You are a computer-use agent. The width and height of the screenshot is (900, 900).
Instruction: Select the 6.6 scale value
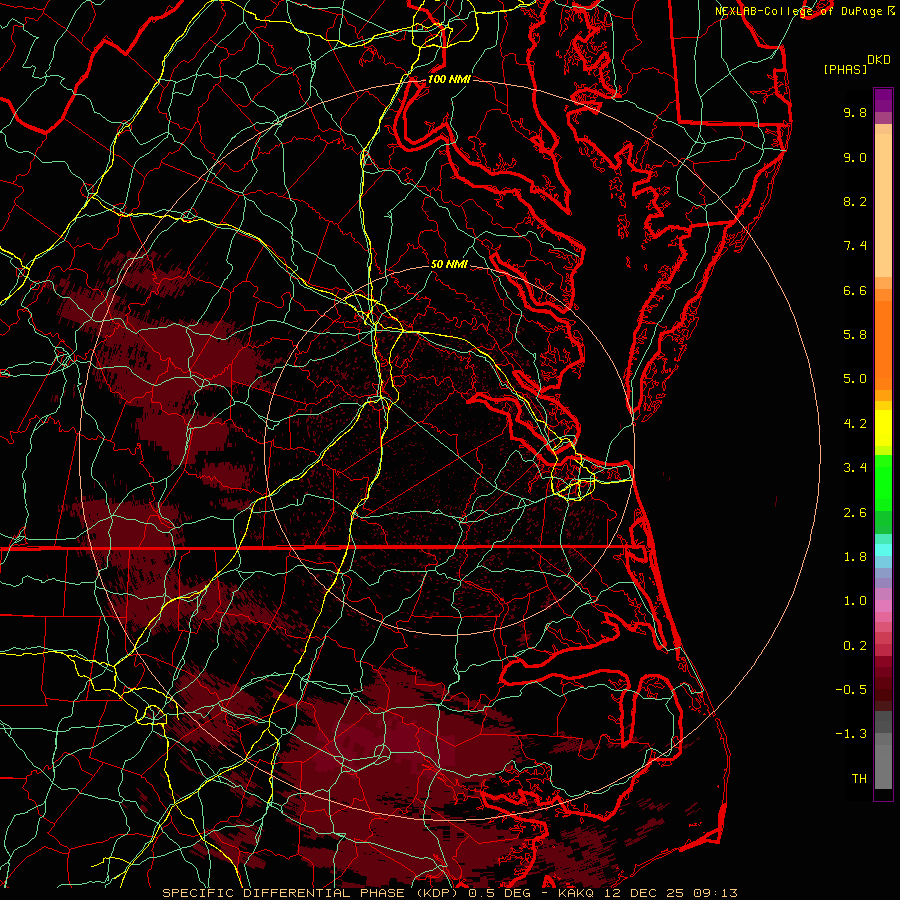[x=855, y=290]
